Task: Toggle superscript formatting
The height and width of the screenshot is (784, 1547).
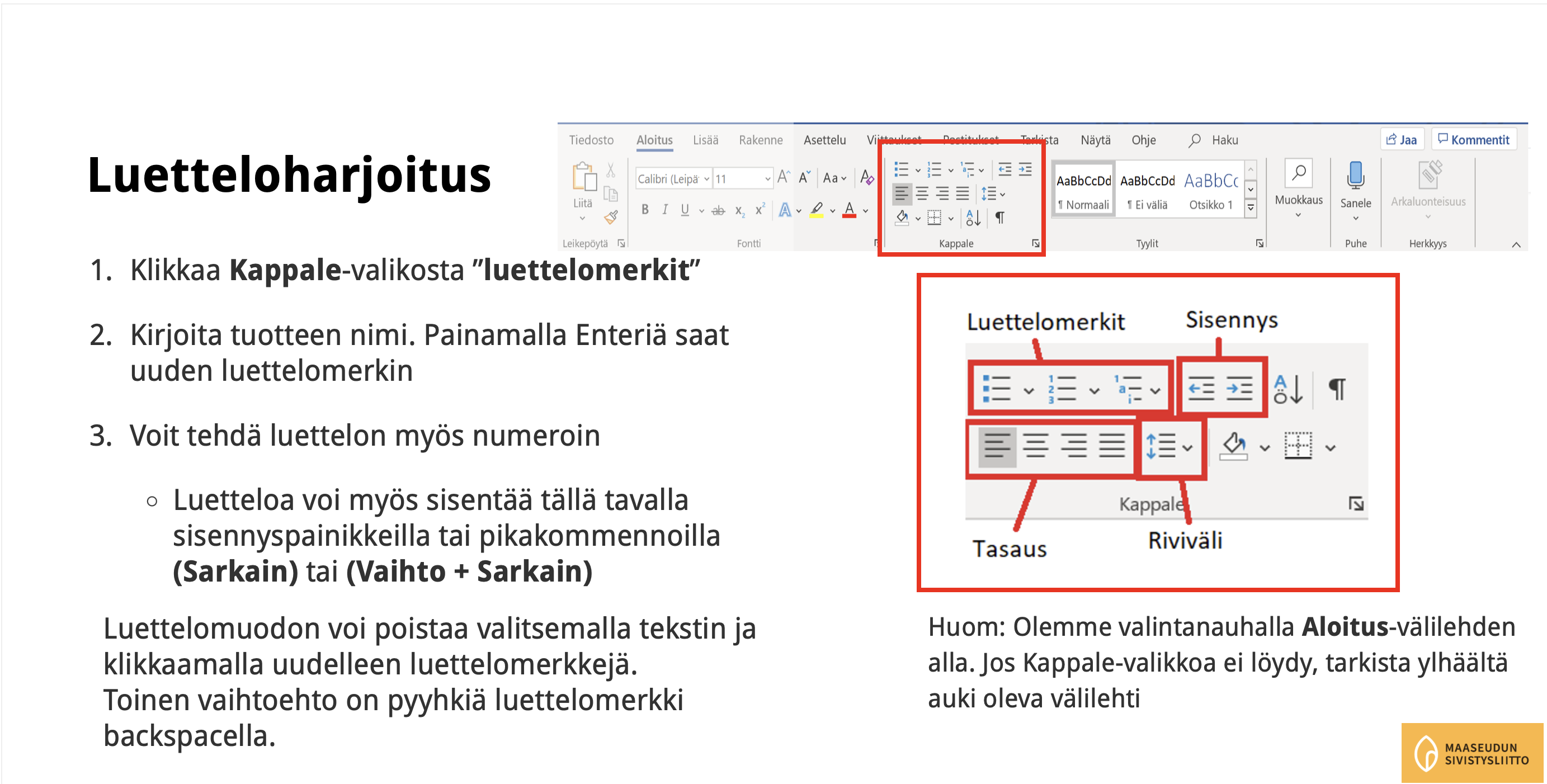Action: tap(760, 209)
